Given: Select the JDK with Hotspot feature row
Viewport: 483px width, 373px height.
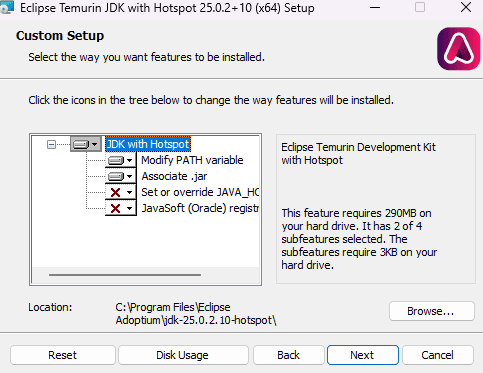Looking at the screenshot, I should (148, 144).
